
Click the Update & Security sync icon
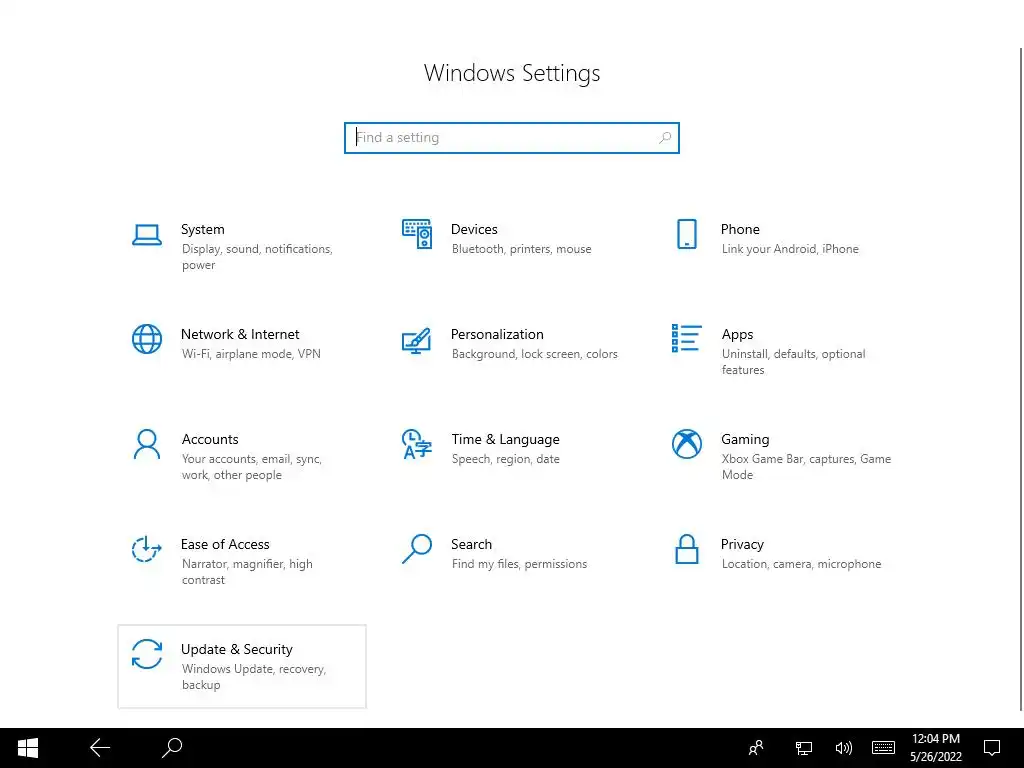147,654
